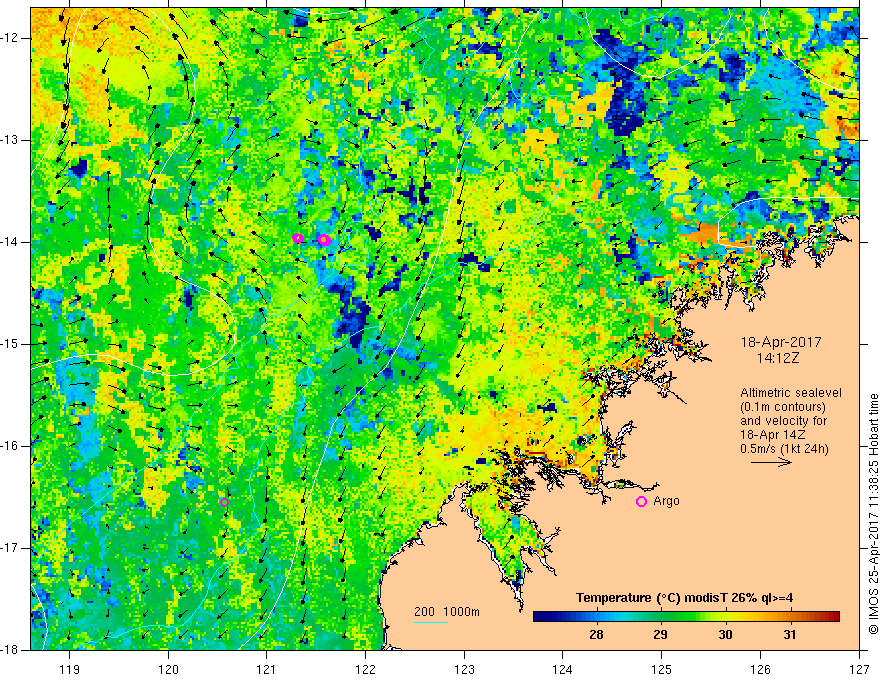Click the '0.5m/s (1kt 24h)' text
Image resolution: width=880 pixels, height=680 pixels.
tap(784, 449)
